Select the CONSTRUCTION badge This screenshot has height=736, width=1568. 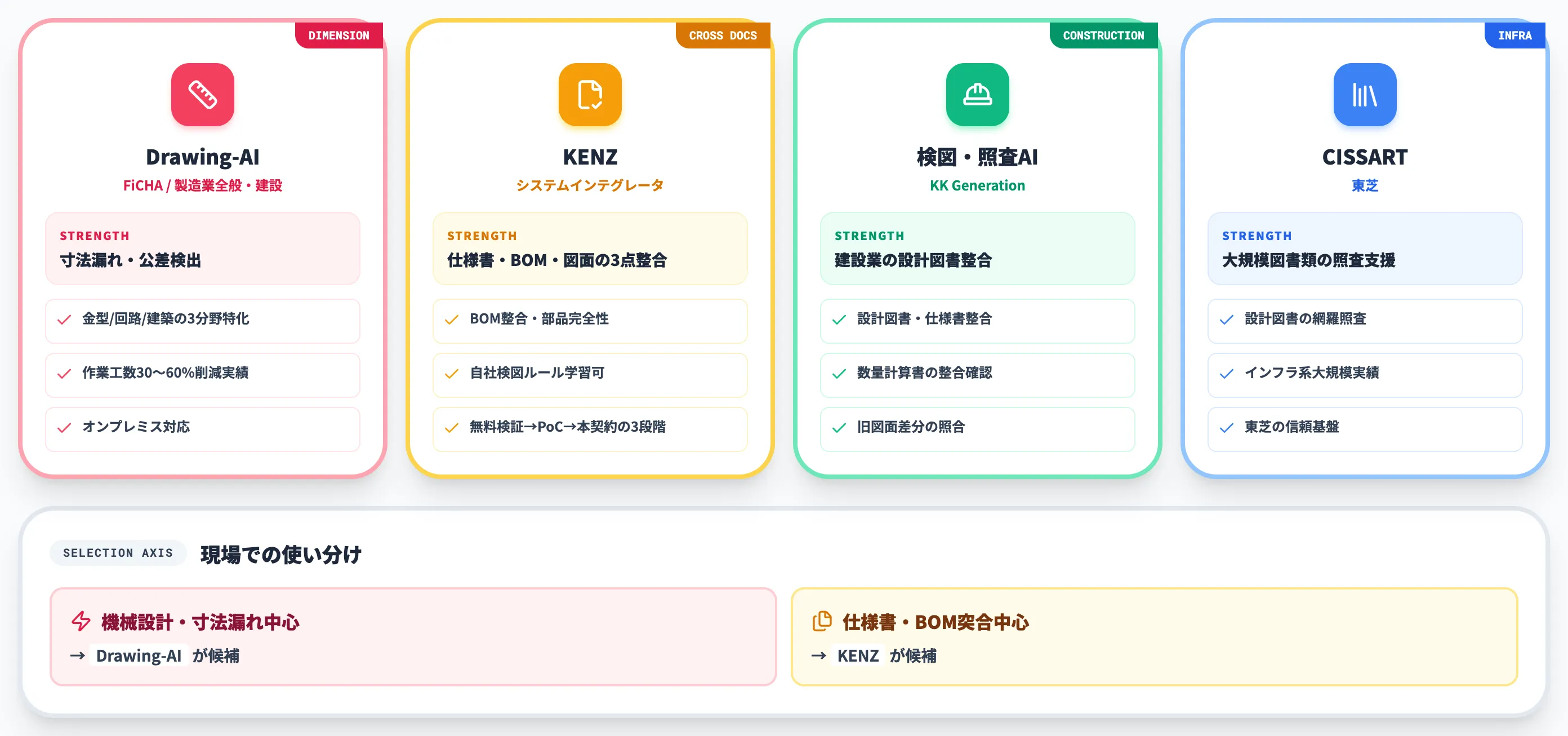(x=1103, y=36)
